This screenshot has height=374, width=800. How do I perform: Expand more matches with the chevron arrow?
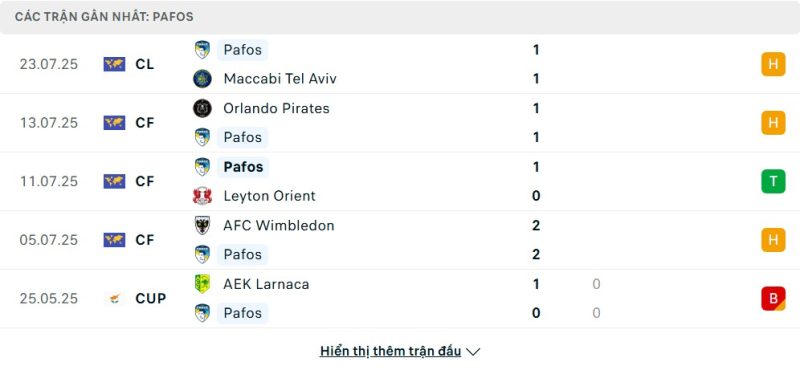pyautogui.click(x=473, y=352)
